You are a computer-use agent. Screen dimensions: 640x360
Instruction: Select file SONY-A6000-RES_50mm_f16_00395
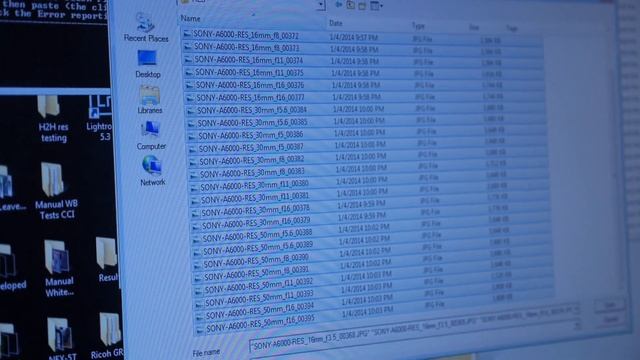tap(261, 323)
